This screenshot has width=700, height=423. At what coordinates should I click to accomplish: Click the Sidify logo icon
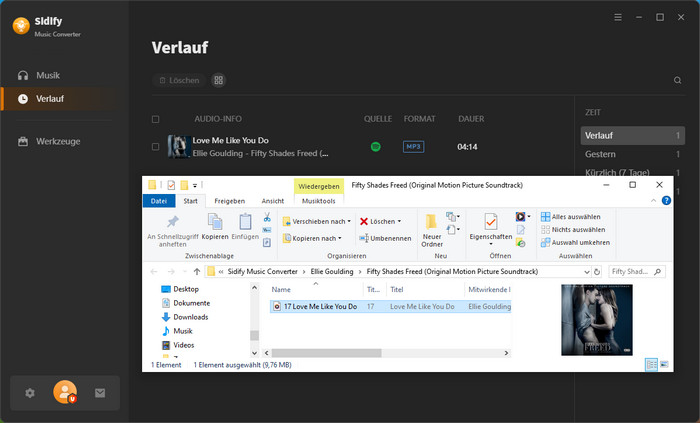[21, 26]
